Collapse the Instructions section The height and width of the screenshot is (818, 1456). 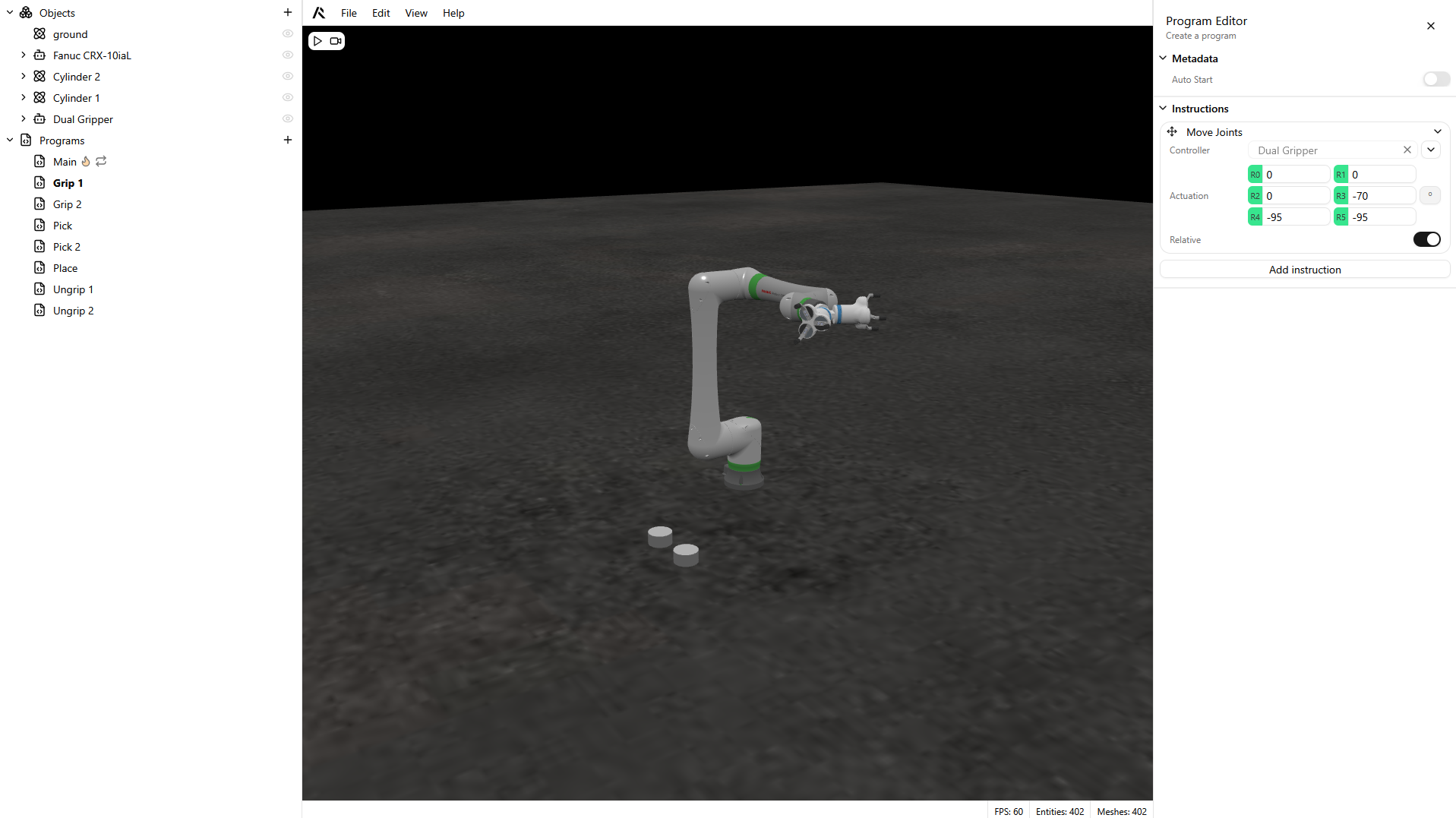coord(1163,109)
